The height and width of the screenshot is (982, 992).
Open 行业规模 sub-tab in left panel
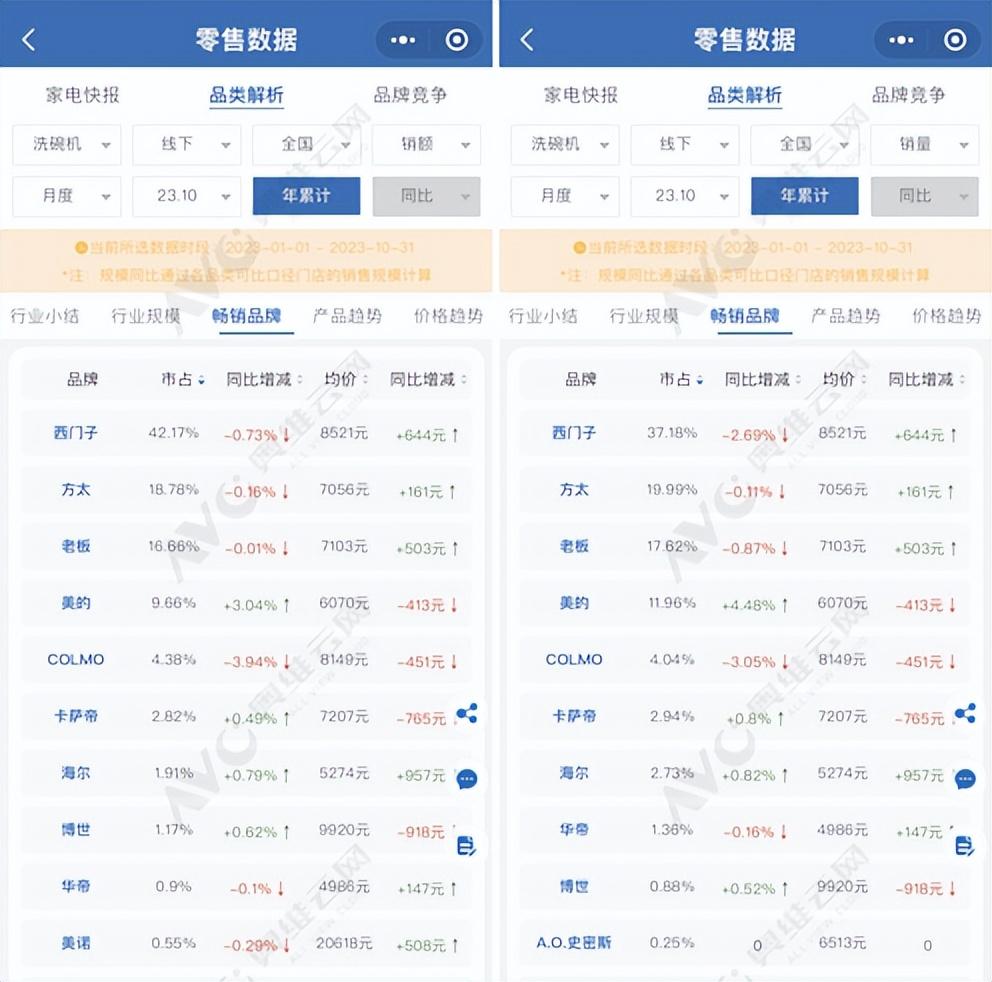click(x=146, y=316)
